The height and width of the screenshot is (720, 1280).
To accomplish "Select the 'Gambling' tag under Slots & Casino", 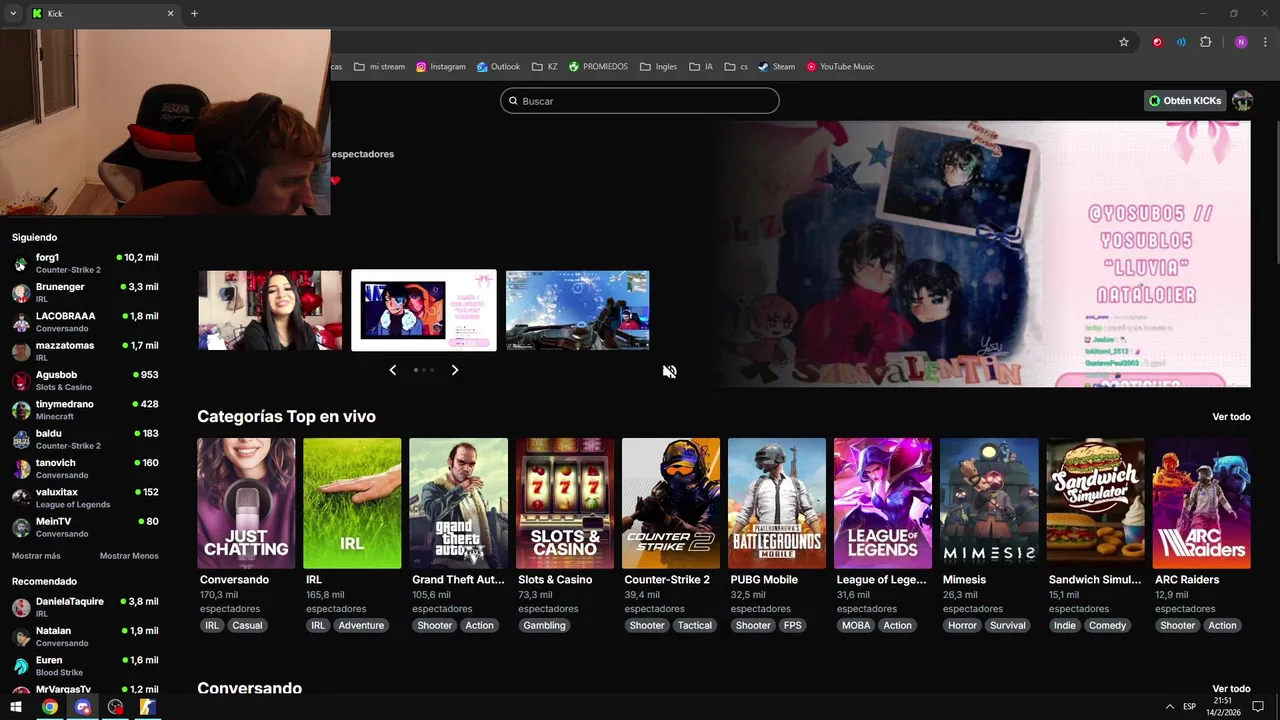I will pos(544,626).
